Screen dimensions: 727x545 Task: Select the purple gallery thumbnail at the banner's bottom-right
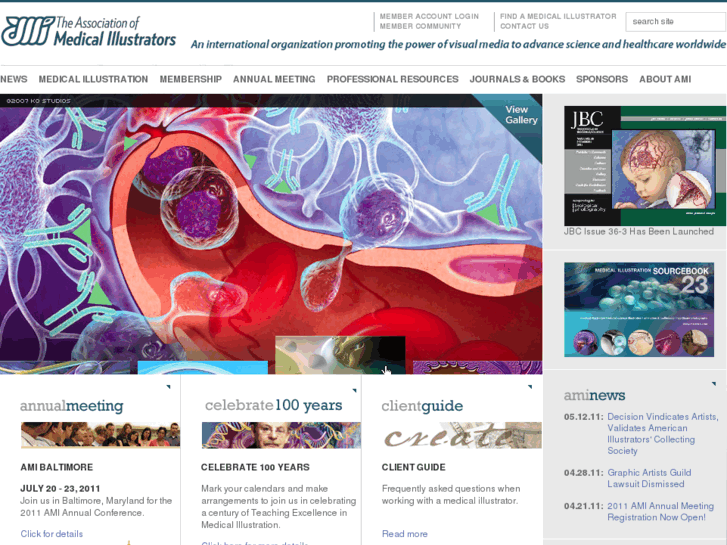[x=477, y=367]
